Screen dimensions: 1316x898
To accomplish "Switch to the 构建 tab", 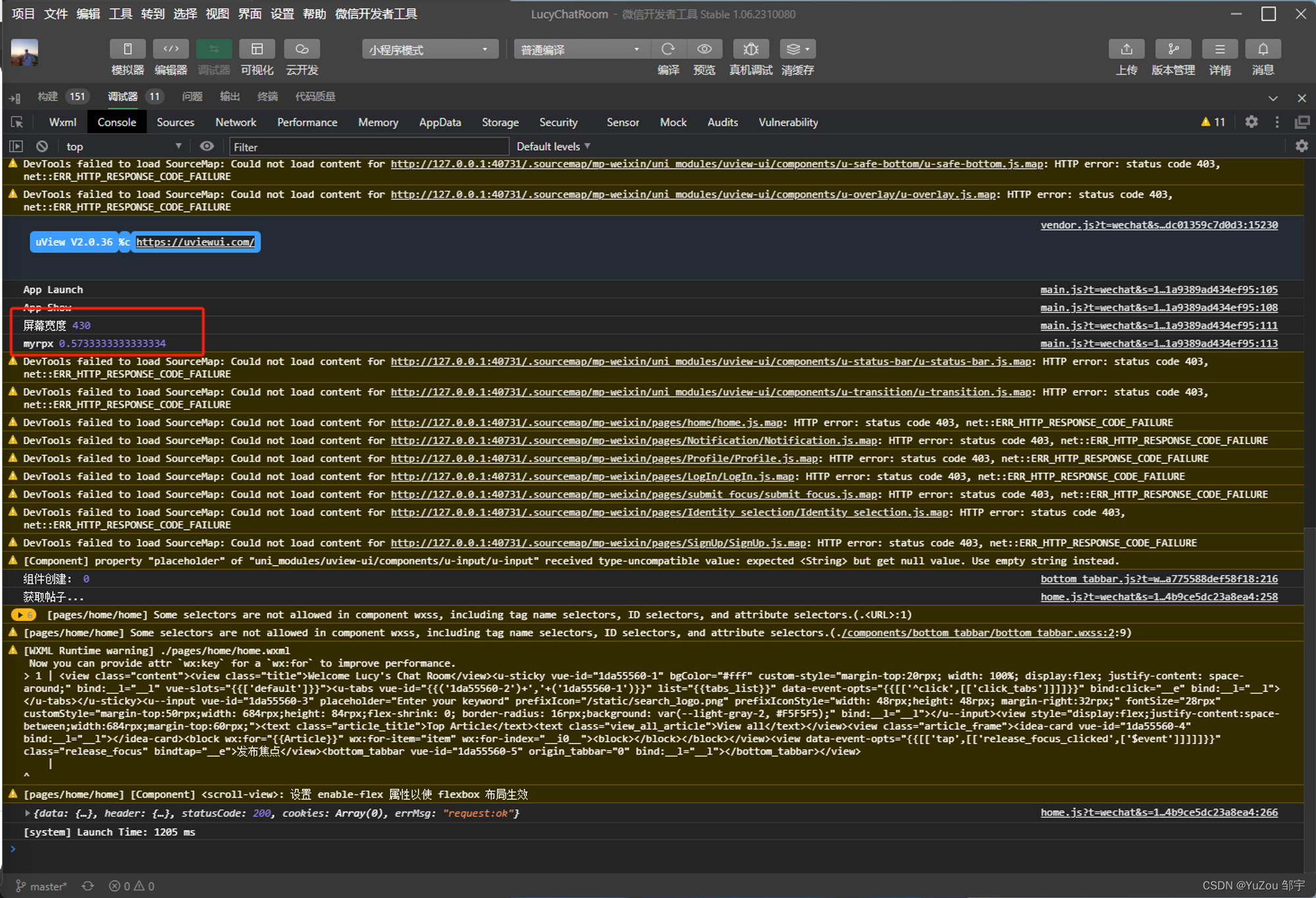I will click(47, 97).
